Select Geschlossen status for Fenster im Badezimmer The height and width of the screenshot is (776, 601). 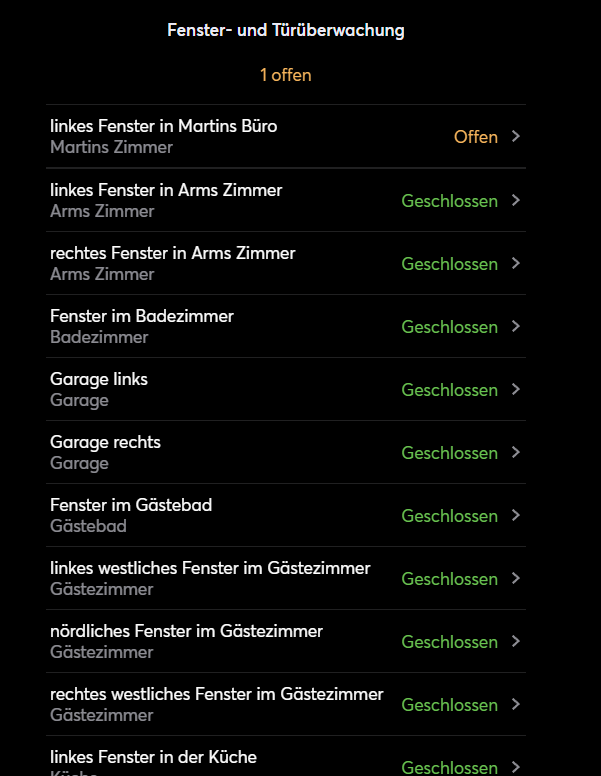tap(449, 327)
